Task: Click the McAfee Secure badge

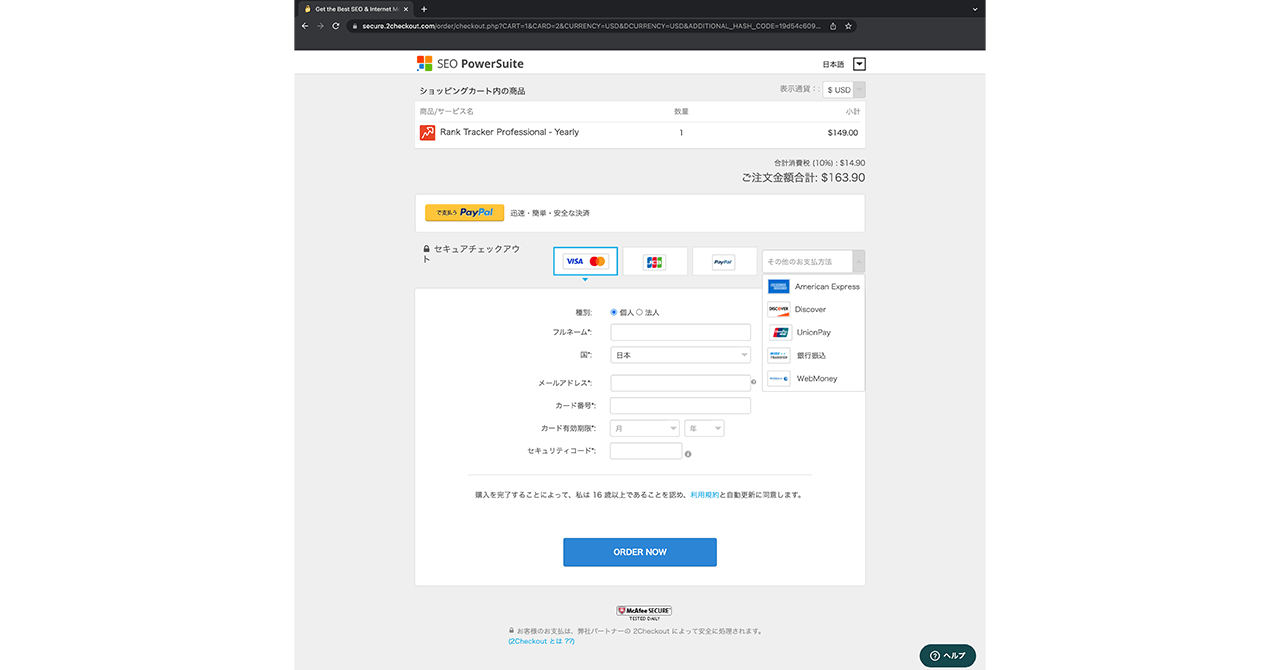Action: (643, 612)
